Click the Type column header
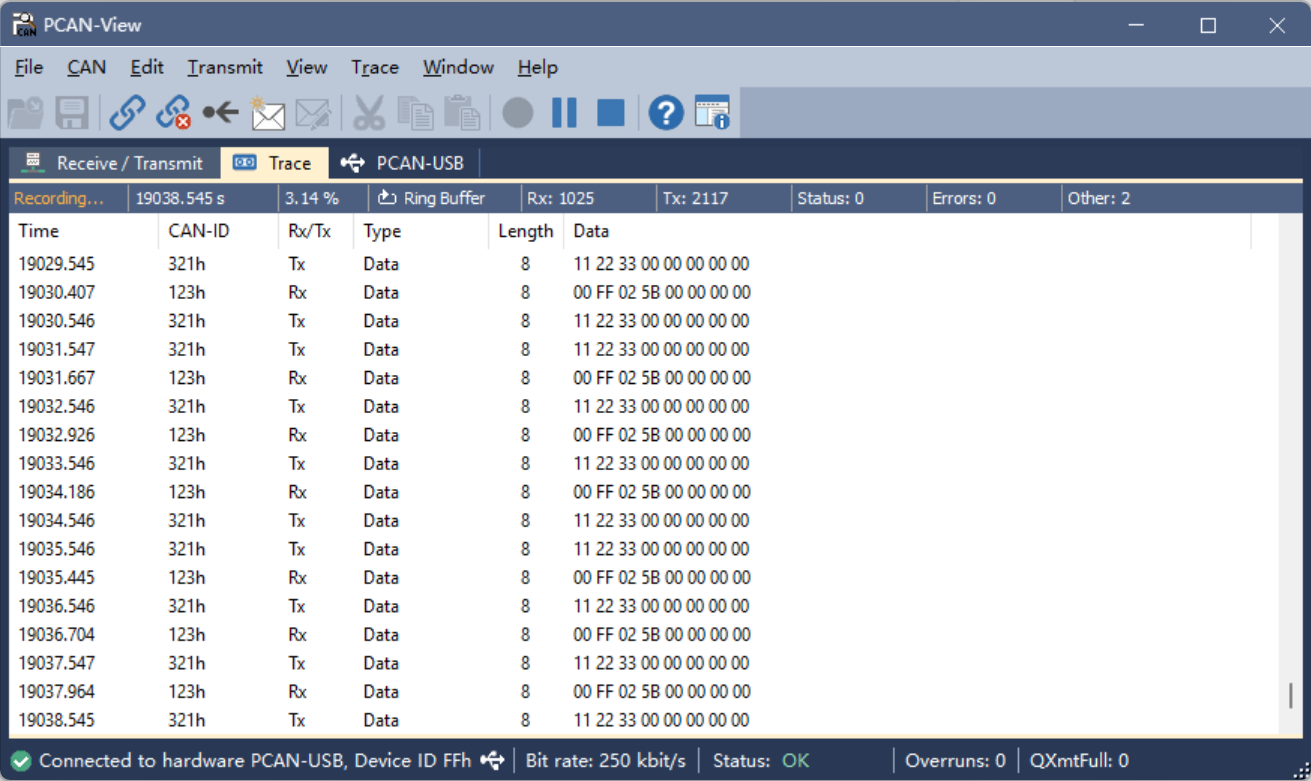 pos(421,231)
